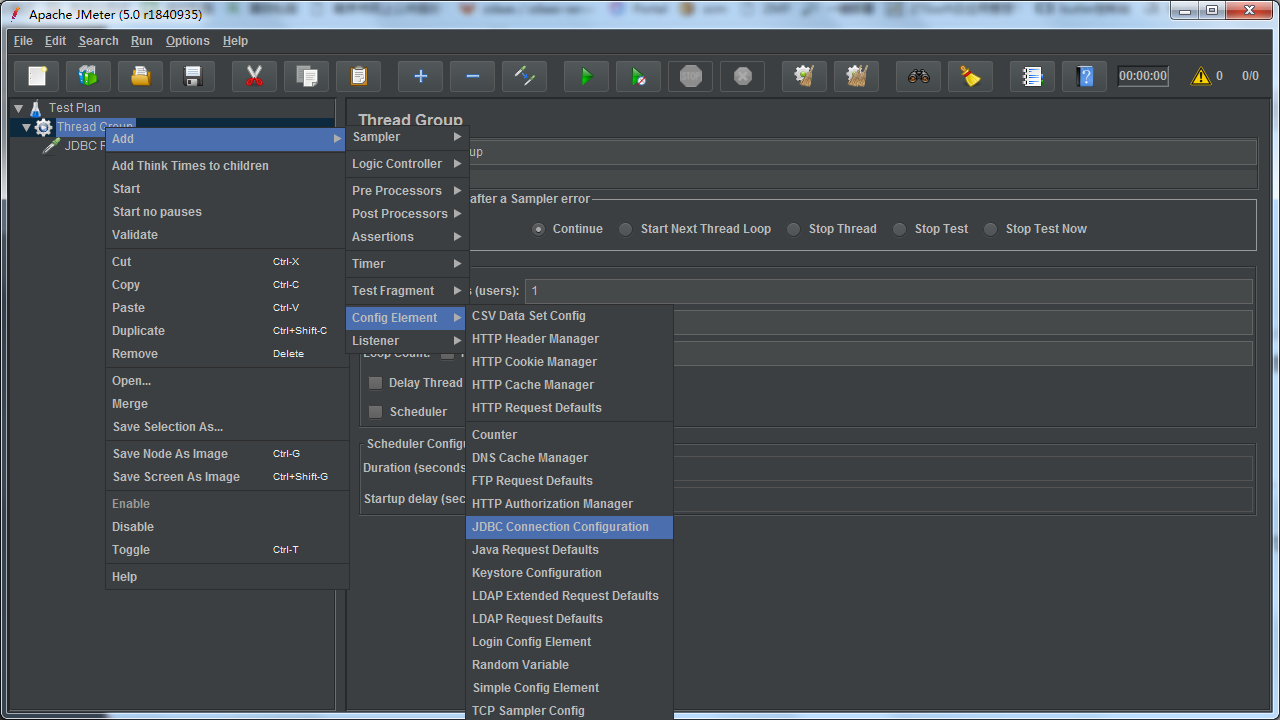1280x720 pixels.
Task: Click the Shutdown test icon
Action: click(x=743, y=76)
